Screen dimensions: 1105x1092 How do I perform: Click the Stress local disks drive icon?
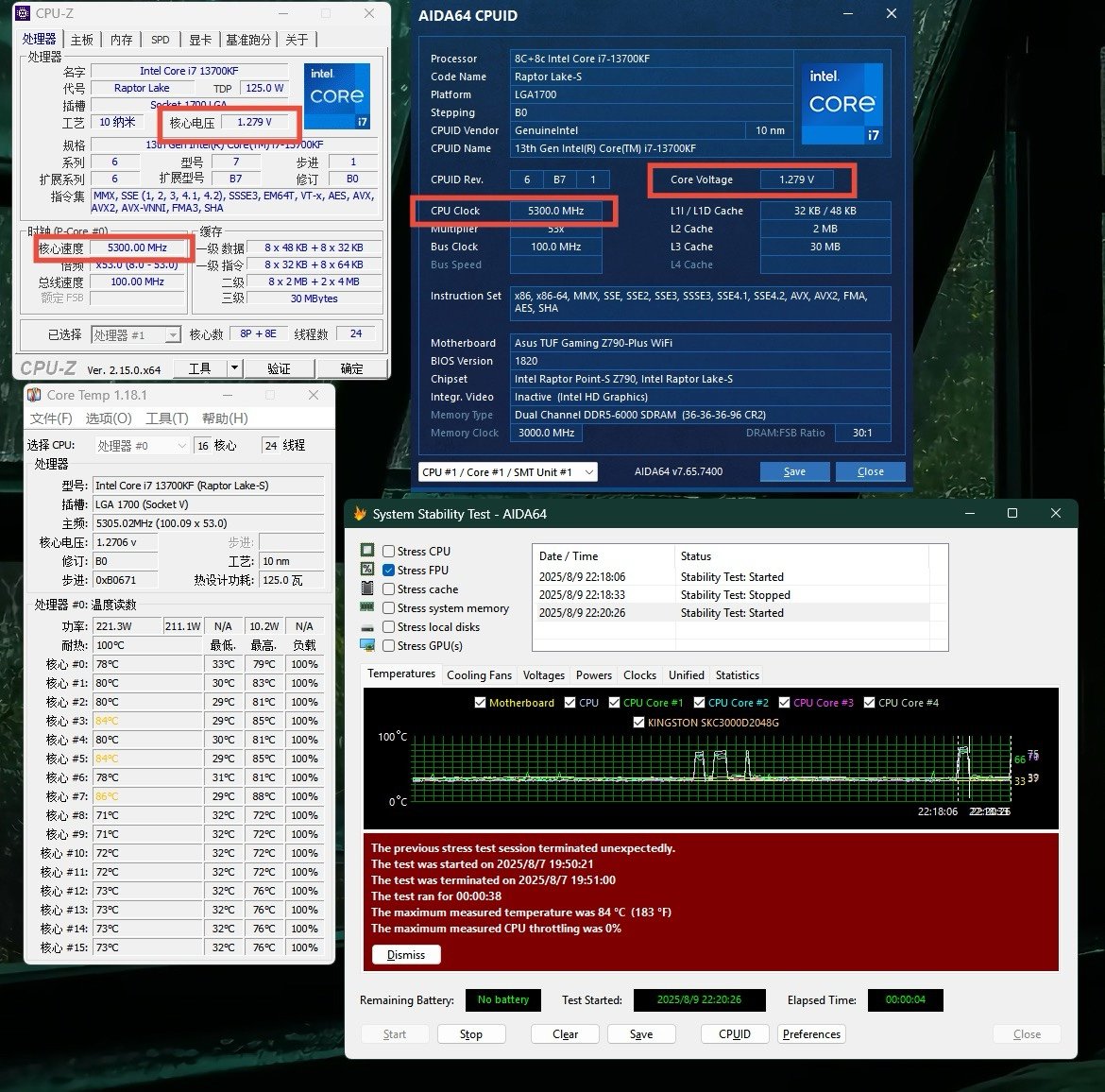367,626
